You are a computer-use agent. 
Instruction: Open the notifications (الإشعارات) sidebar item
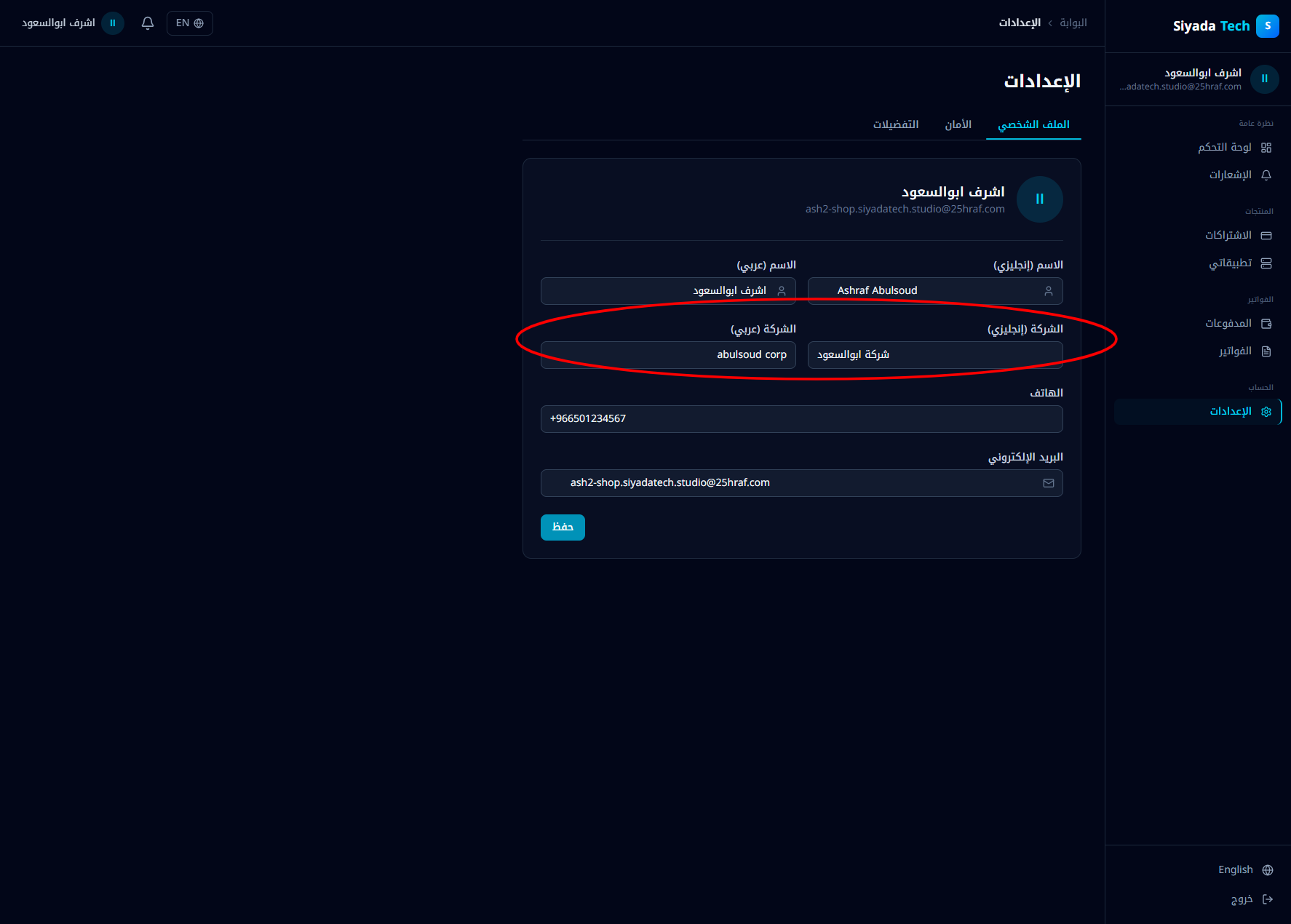coord(1231,175)
